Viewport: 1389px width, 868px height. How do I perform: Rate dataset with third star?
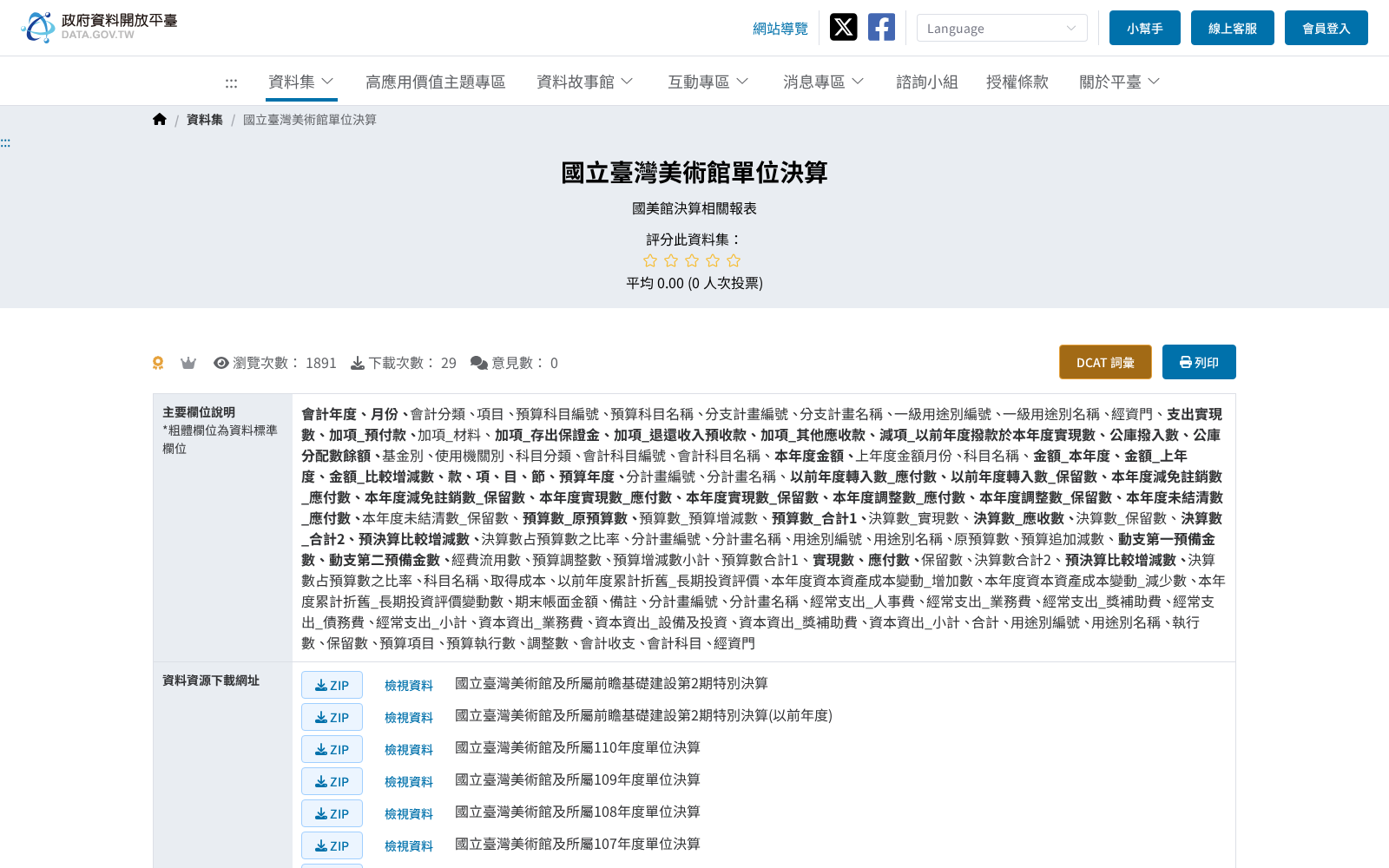692,260
